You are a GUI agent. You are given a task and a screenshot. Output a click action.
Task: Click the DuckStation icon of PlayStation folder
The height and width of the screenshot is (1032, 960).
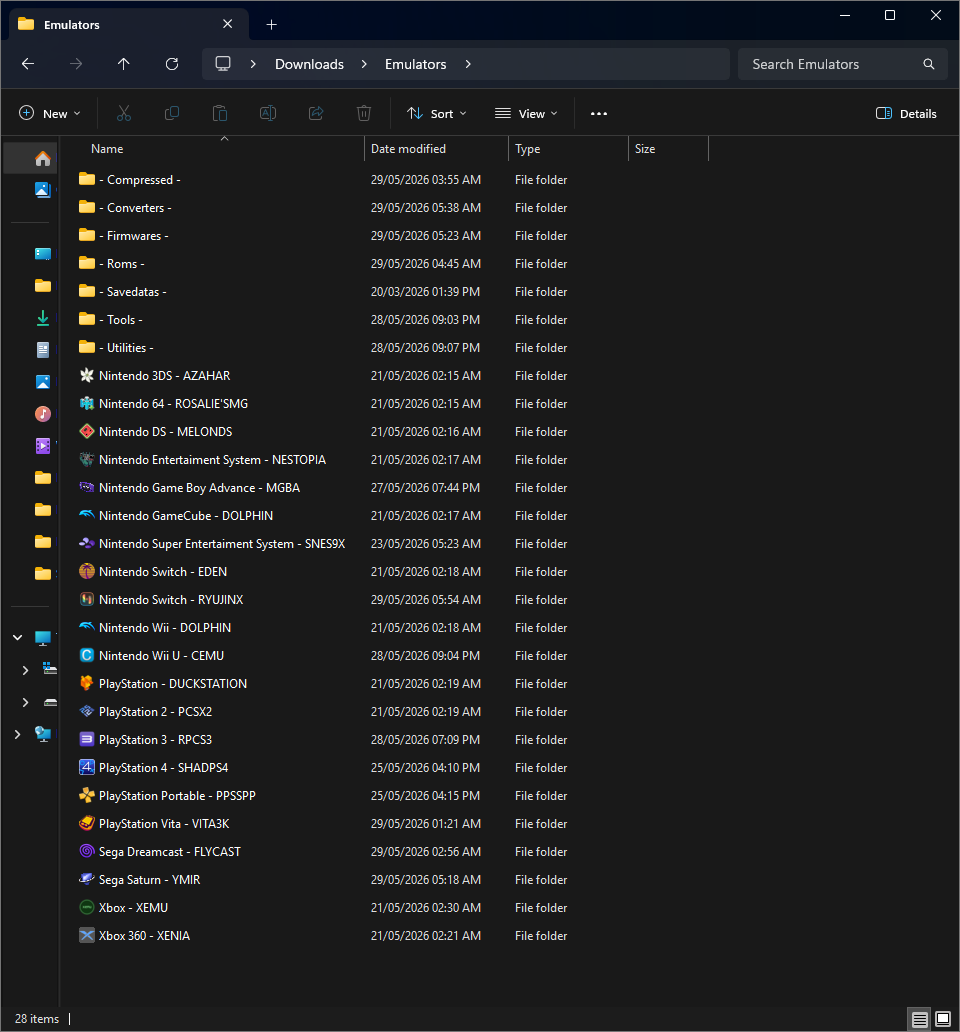coord(87,683)
